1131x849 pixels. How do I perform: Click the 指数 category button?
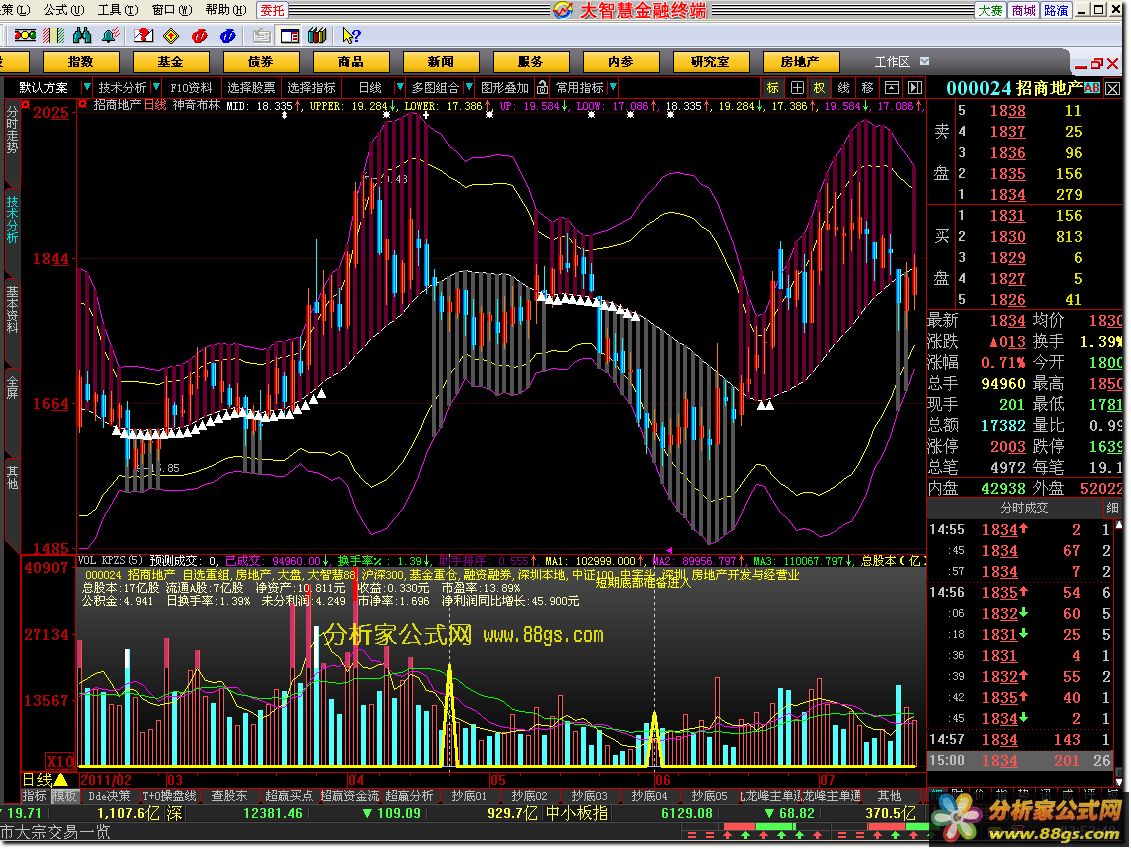(x=80, y=61)
